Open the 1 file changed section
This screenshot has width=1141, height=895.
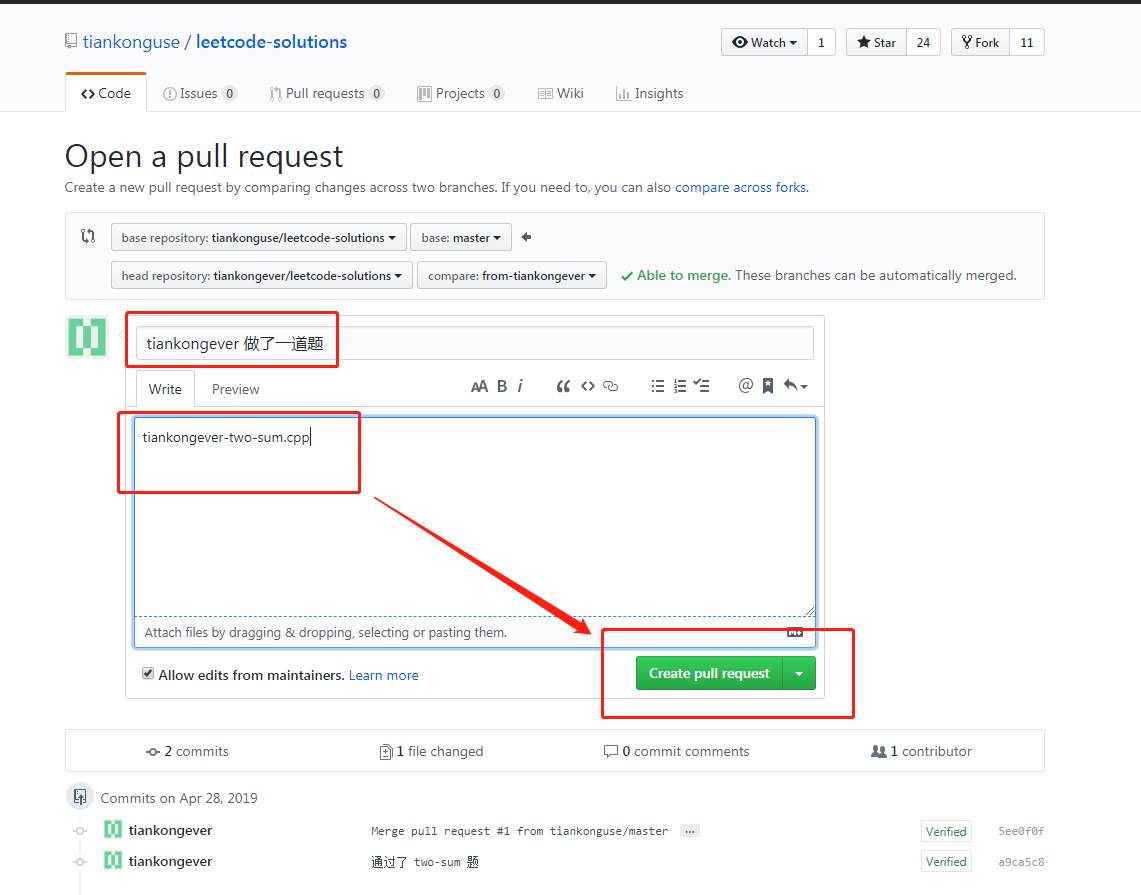coord(432,751)
